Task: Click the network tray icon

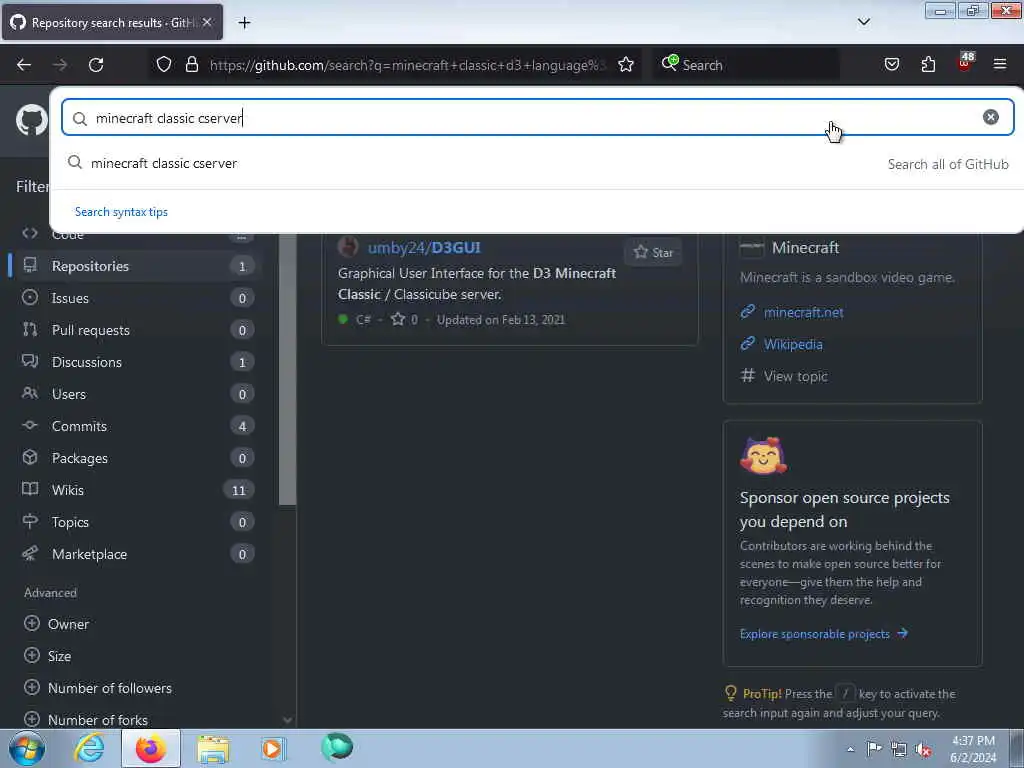Action: point(899,750)
